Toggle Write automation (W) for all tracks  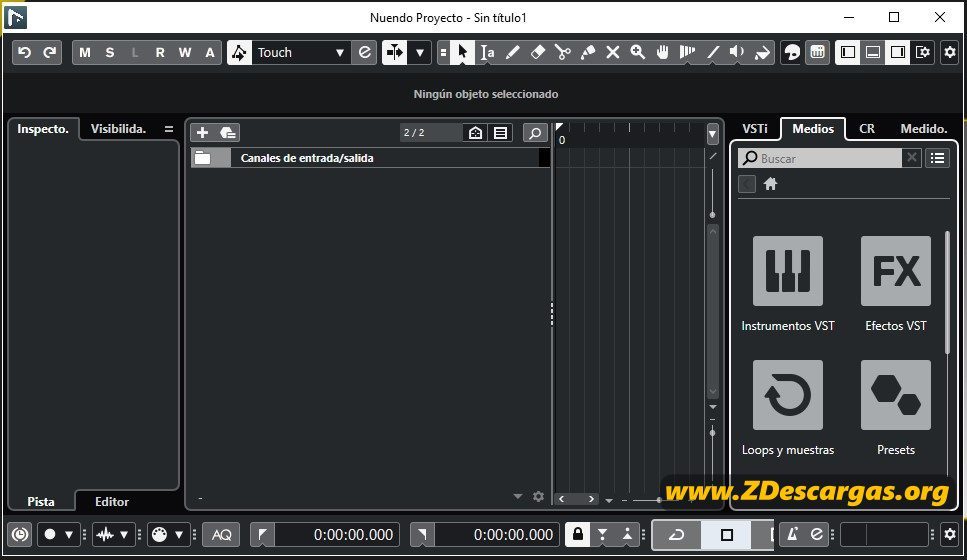click(185, 52)
